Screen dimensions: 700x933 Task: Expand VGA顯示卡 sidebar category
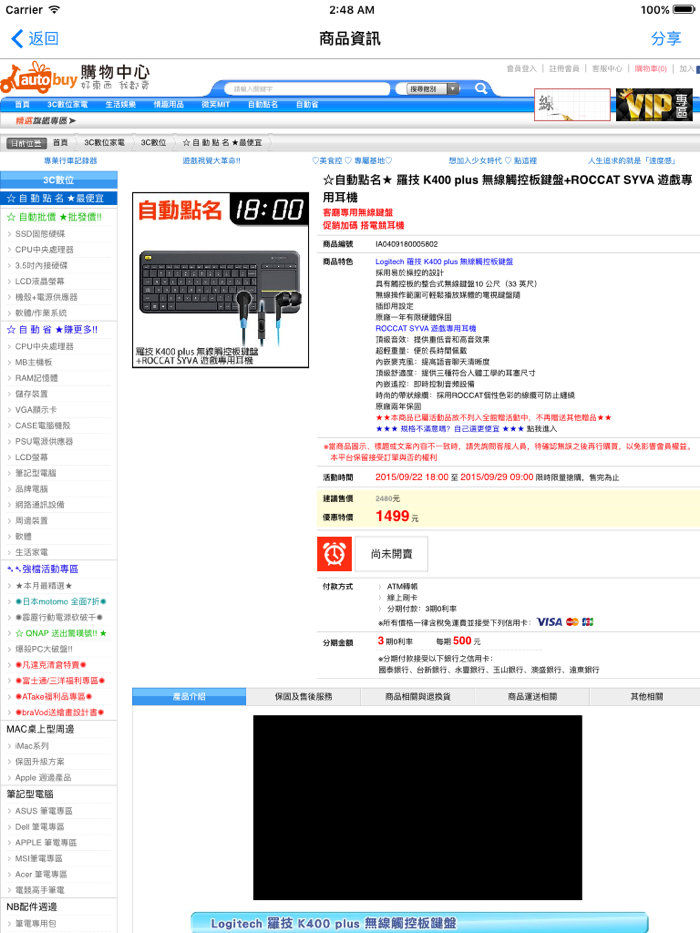pyautogui.click(x=36, y=409)
